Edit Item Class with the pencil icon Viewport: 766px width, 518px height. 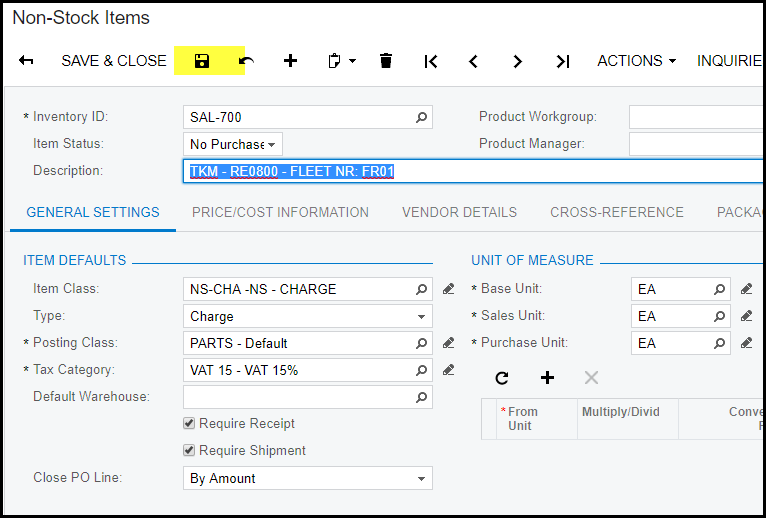pyautogui.click(x=449, y=289)
